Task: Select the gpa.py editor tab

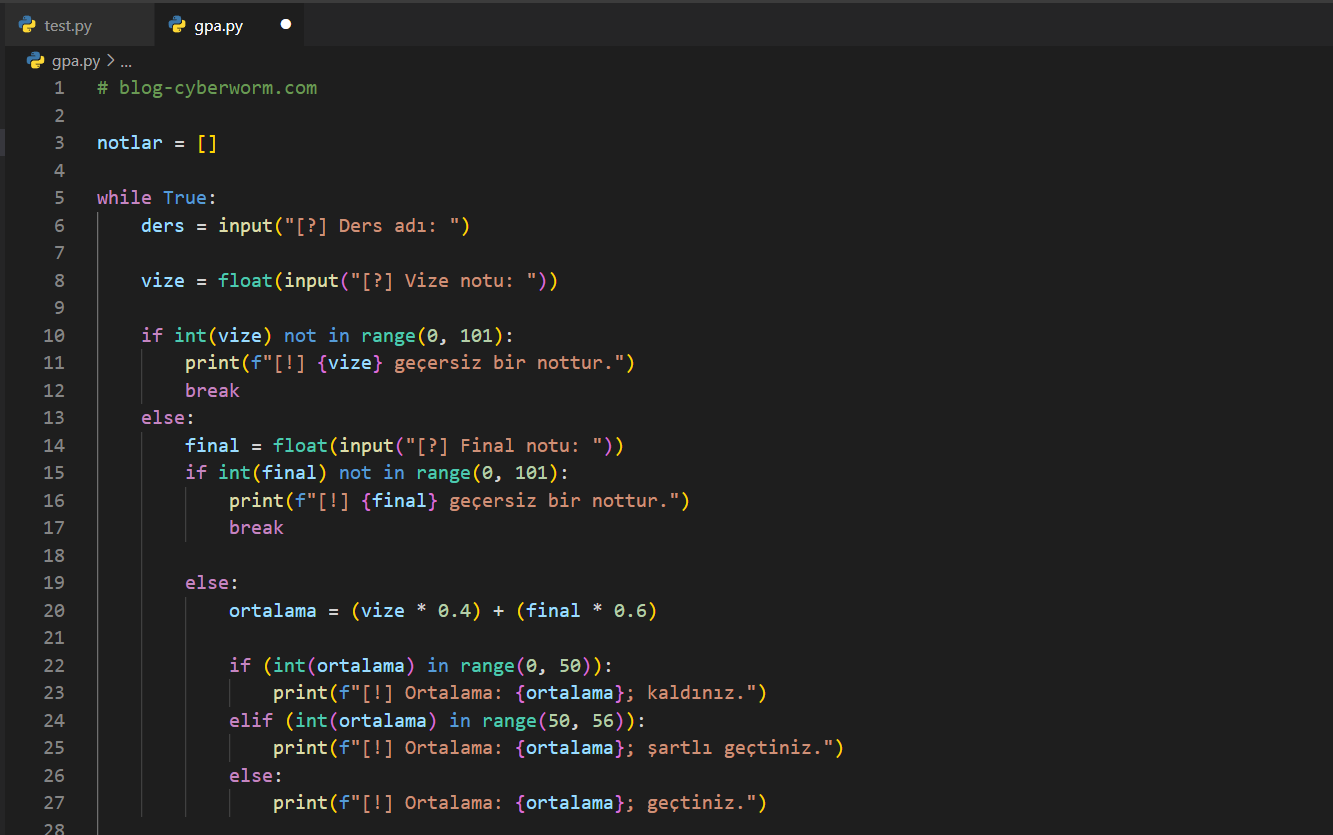Action: 218,26
